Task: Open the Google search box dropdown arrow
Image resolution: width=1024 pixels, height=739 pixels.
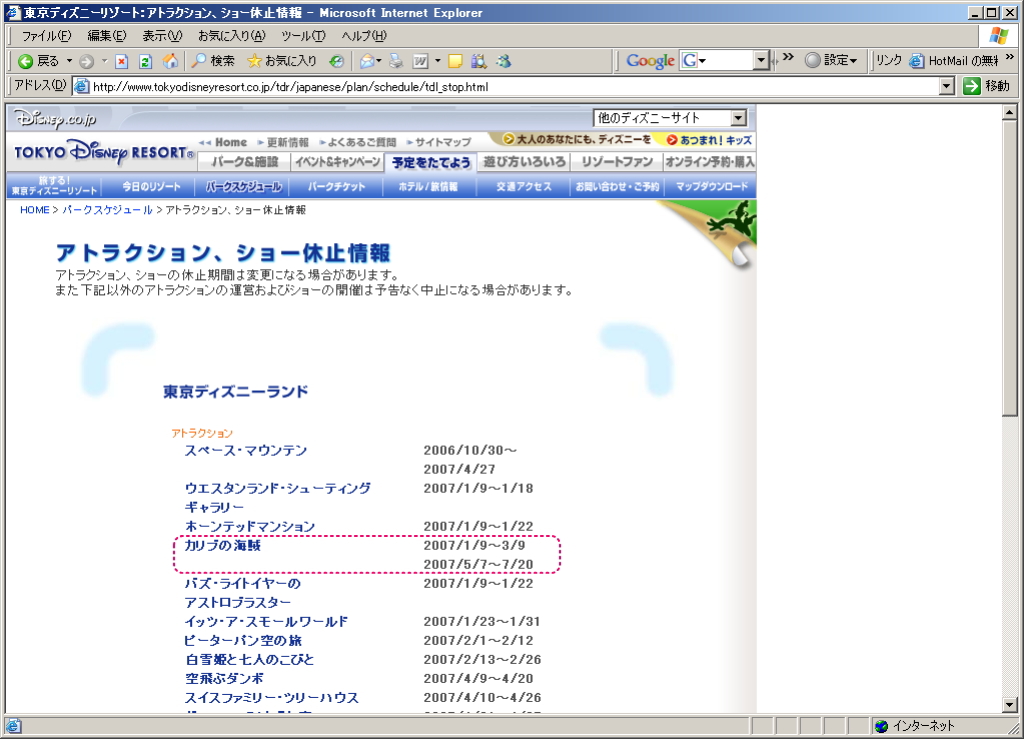Action: point(761,61)
